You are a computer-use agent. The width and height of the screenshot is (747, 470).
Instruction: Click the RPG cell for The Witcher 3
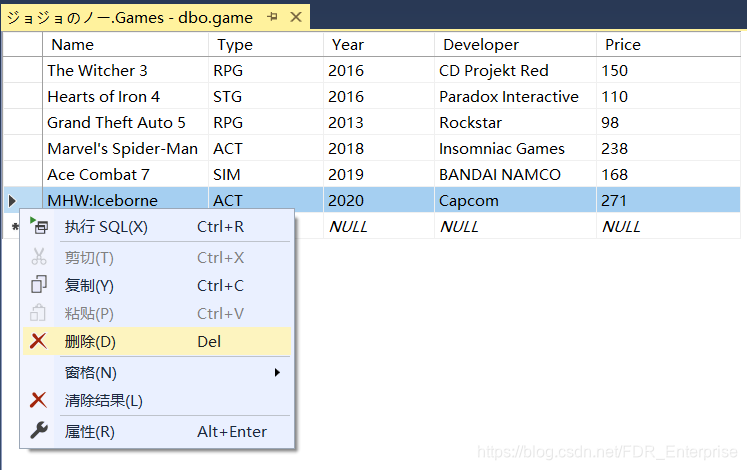click(x=266, y=70)
